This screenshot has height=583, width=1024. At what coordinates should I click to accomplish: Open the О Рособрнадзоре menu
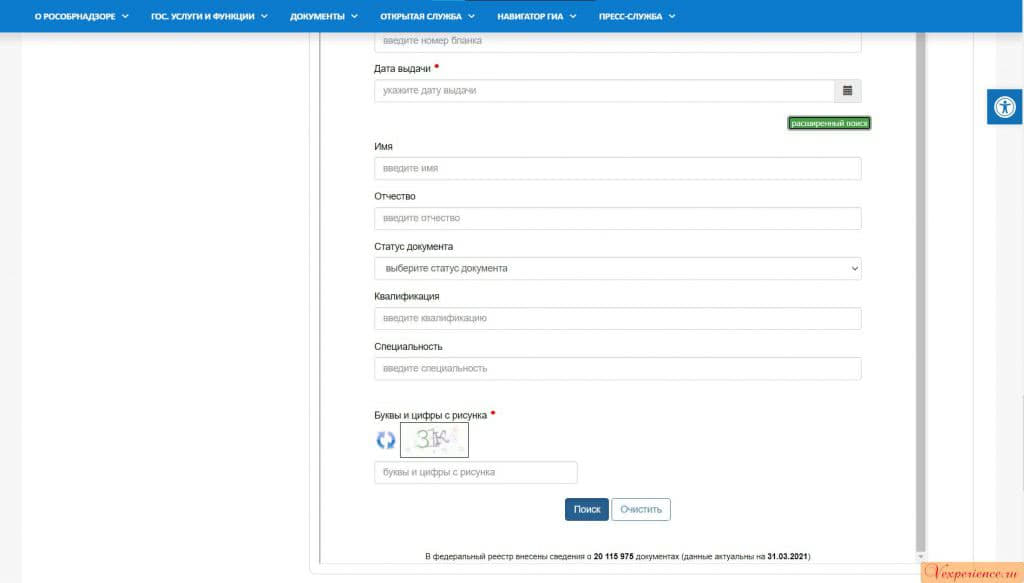81,16
